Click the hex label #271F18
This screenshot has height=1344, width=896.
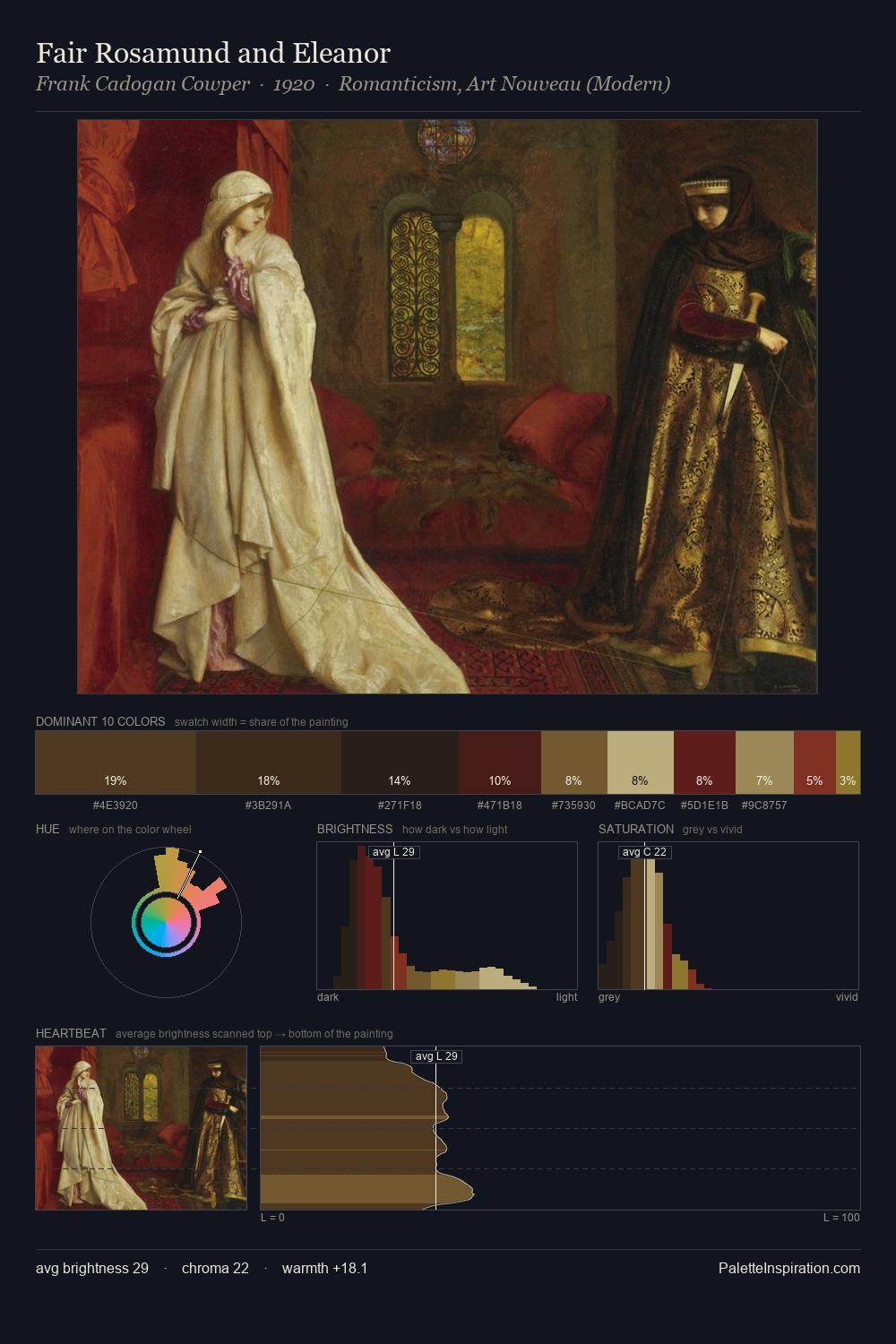coord(400,805)
